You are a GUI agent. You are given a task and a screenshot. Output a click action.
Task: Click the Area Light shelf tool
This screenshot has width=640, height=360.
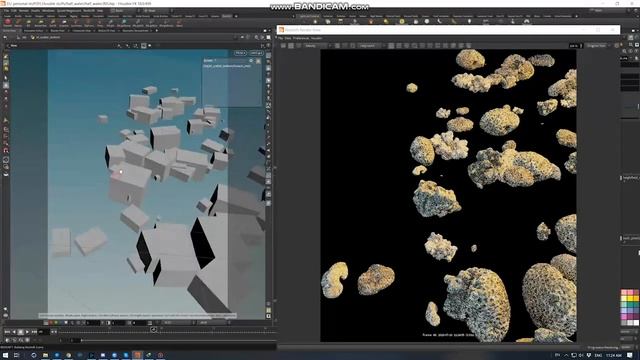[x=340, y=22]
